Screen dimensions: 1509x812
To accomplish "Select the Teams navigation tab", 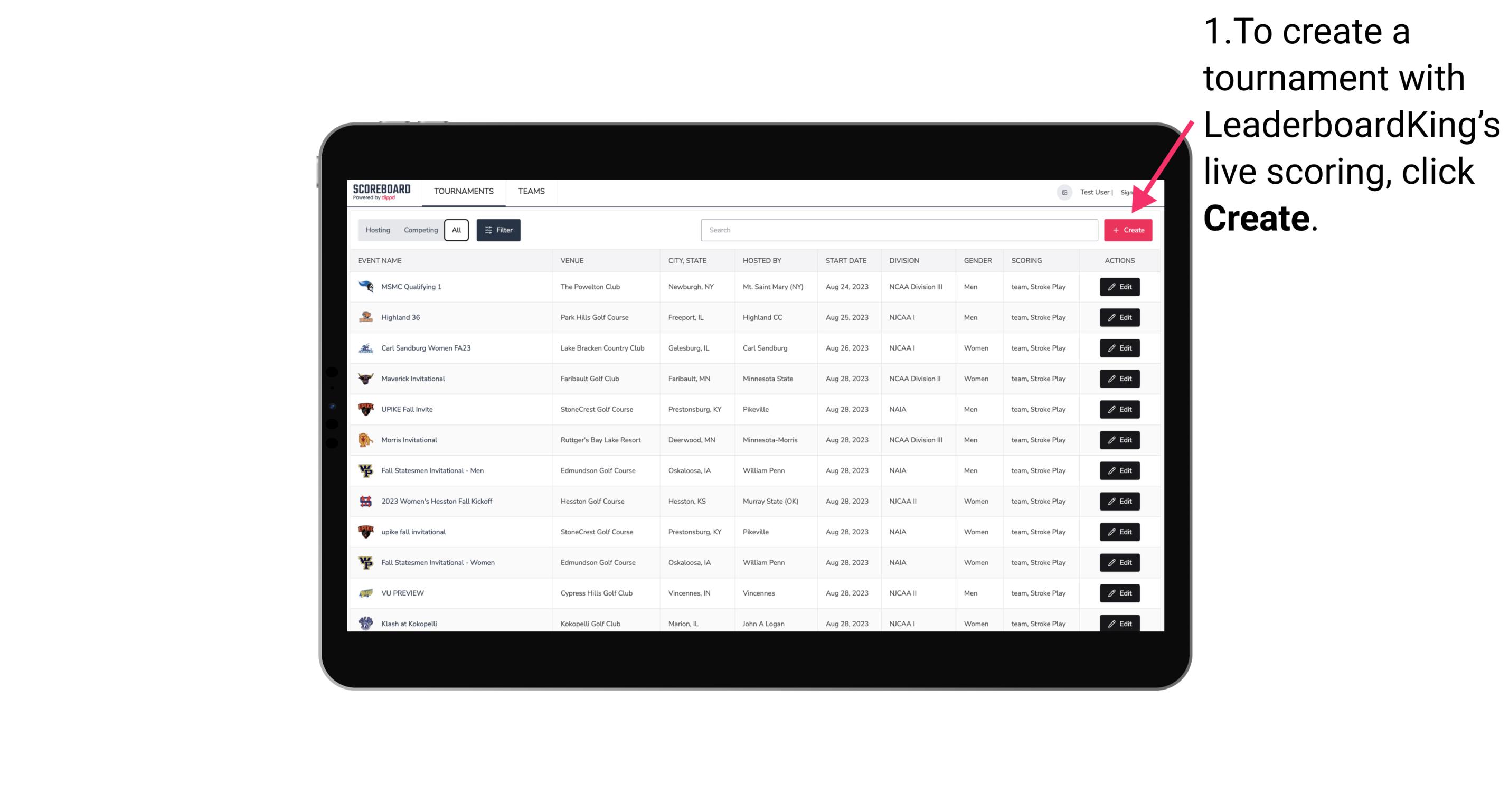I will tap(531, 192).
